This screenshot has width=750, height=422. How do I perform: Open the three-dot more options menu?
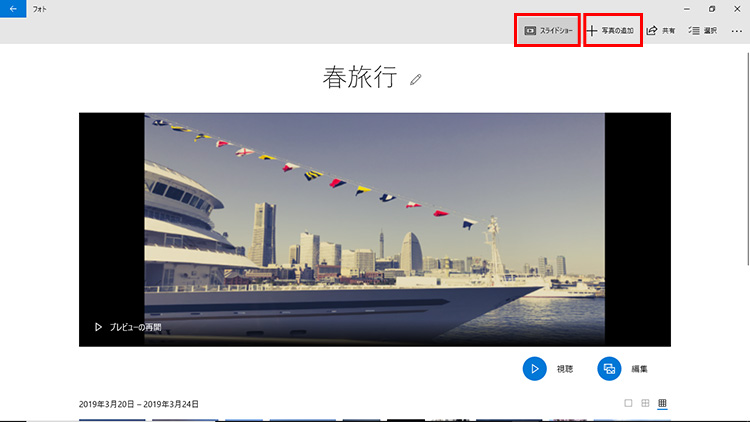pos(737,31)
